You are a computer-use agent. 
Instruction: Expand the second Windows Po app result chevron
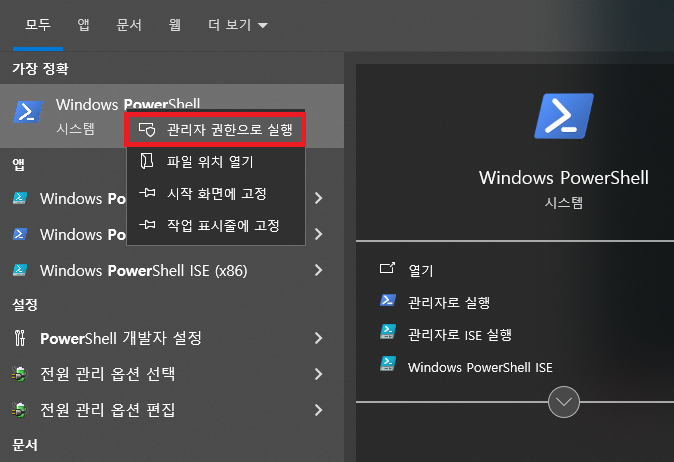point(319,234)
